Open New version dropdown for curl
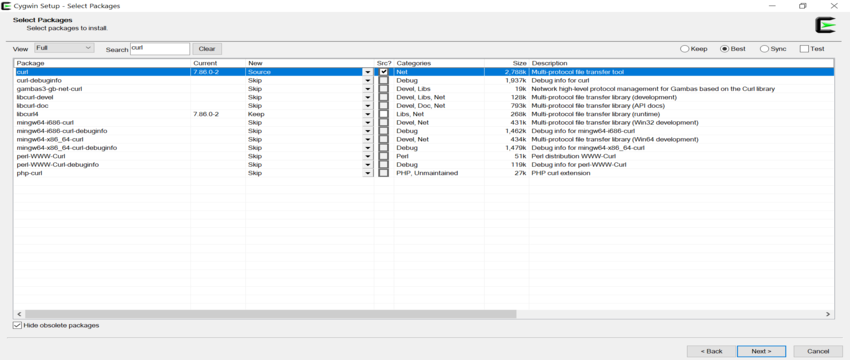 point(368,72)
